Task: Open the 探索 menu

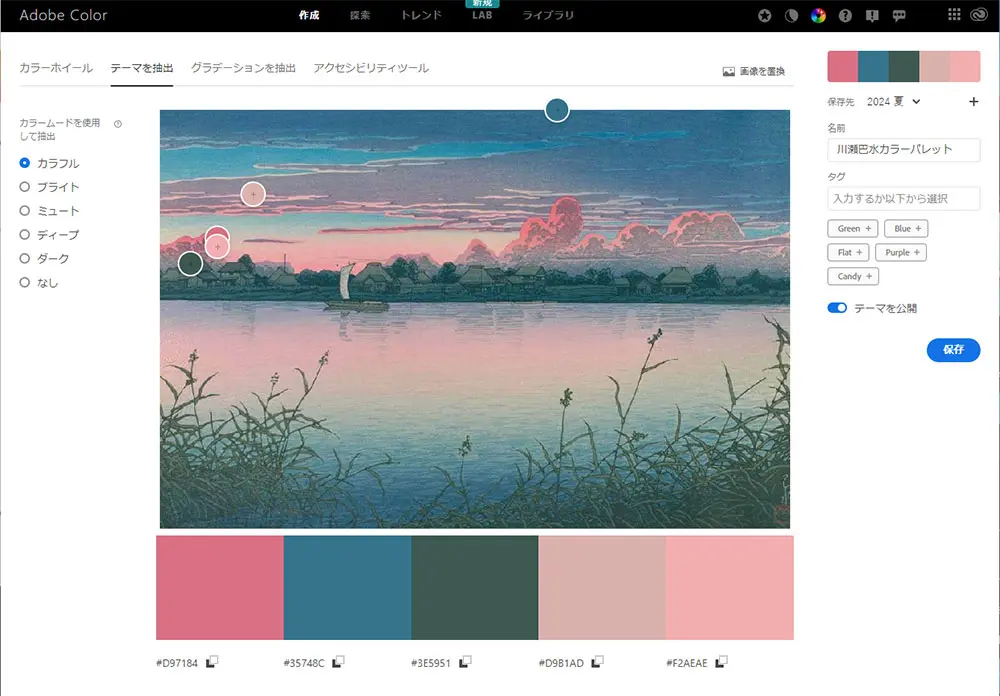Action: pyautogui.click(x=360, y=15)
